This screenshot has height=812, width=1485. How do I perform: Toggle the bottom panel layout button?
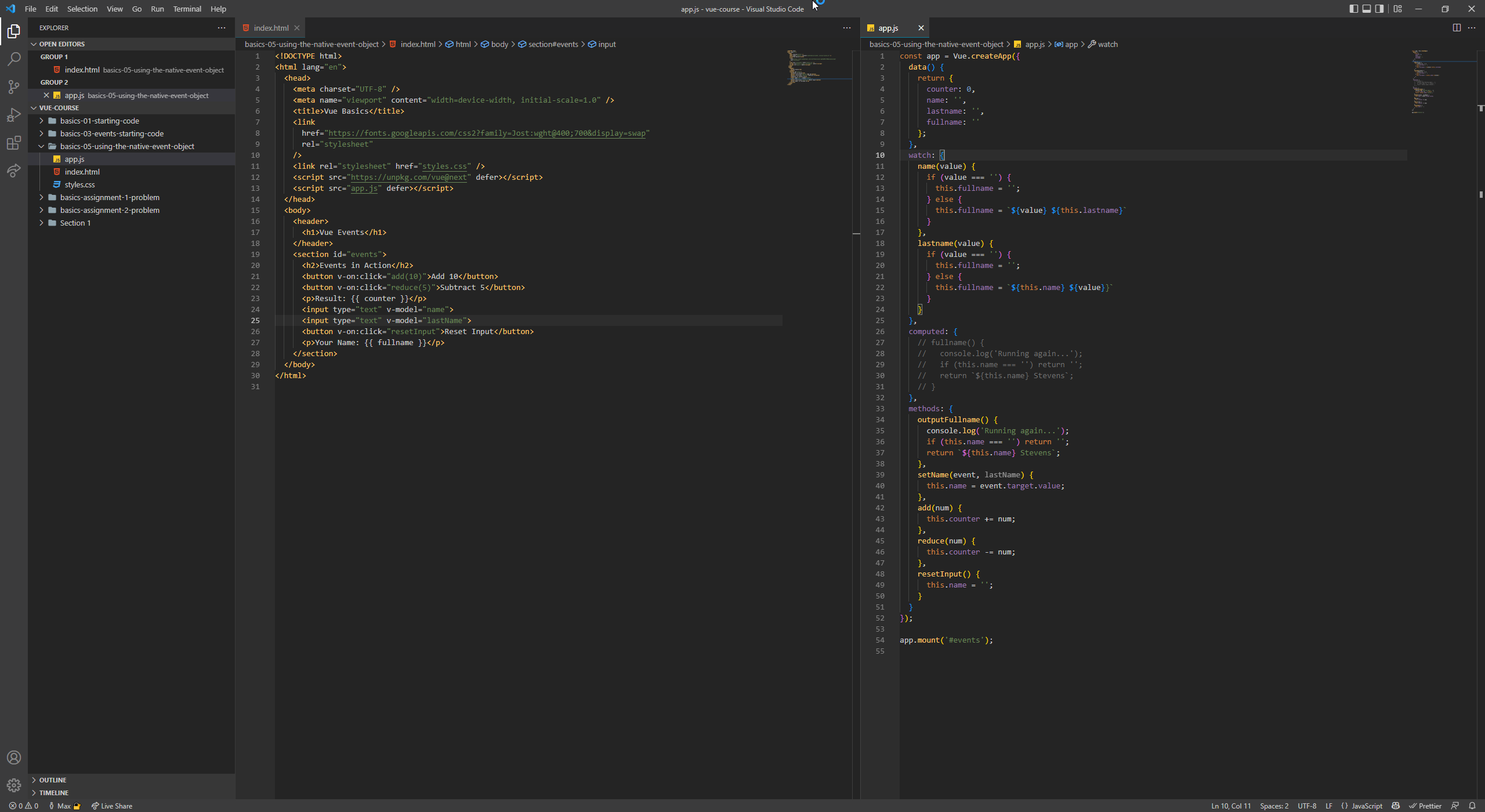[x=1367, y=9]
